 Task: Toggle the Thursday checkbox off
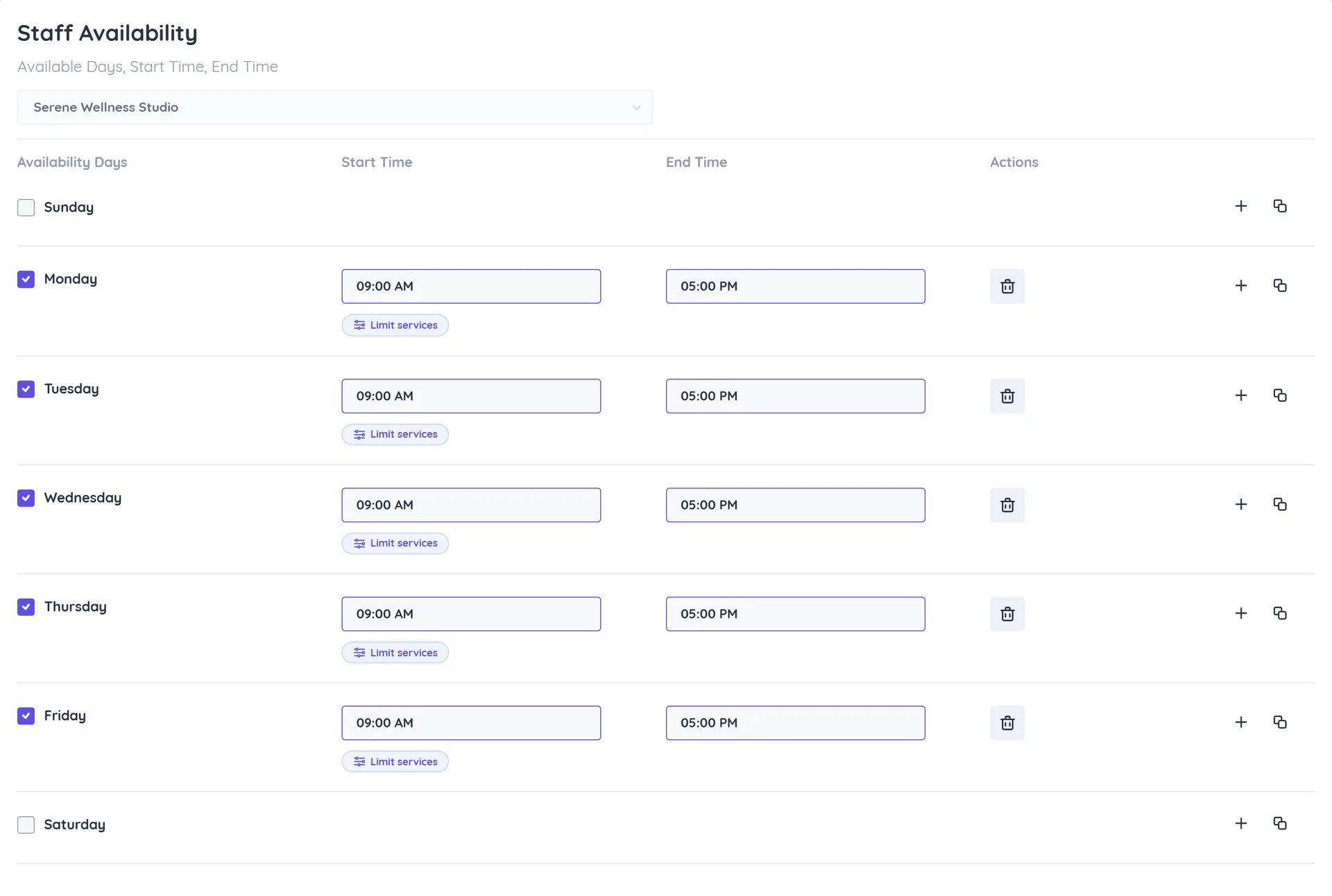[26, 607]
